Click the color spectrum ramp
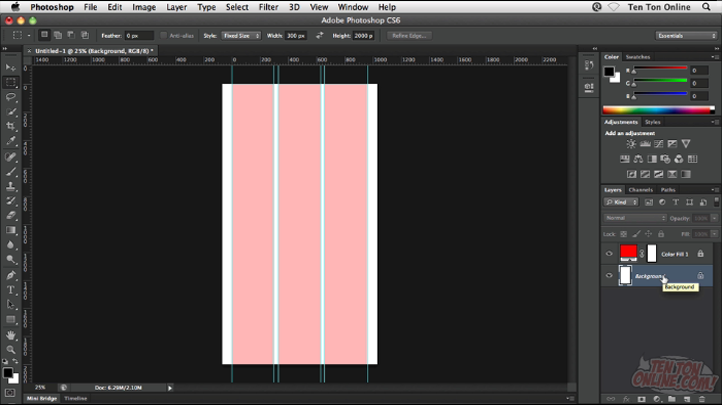 coord(658,110)
